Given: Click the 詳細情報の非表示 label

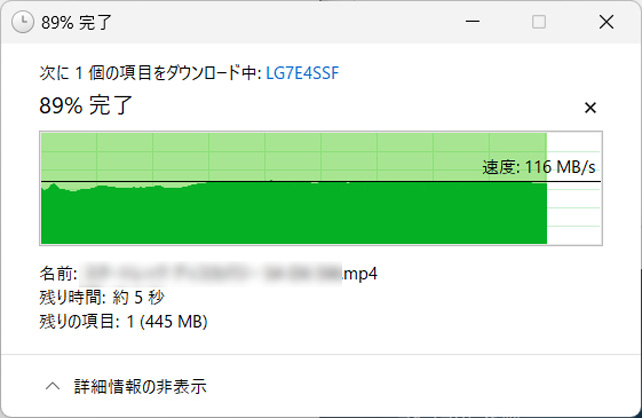Looking at the screenshot, I should [140, 386].
